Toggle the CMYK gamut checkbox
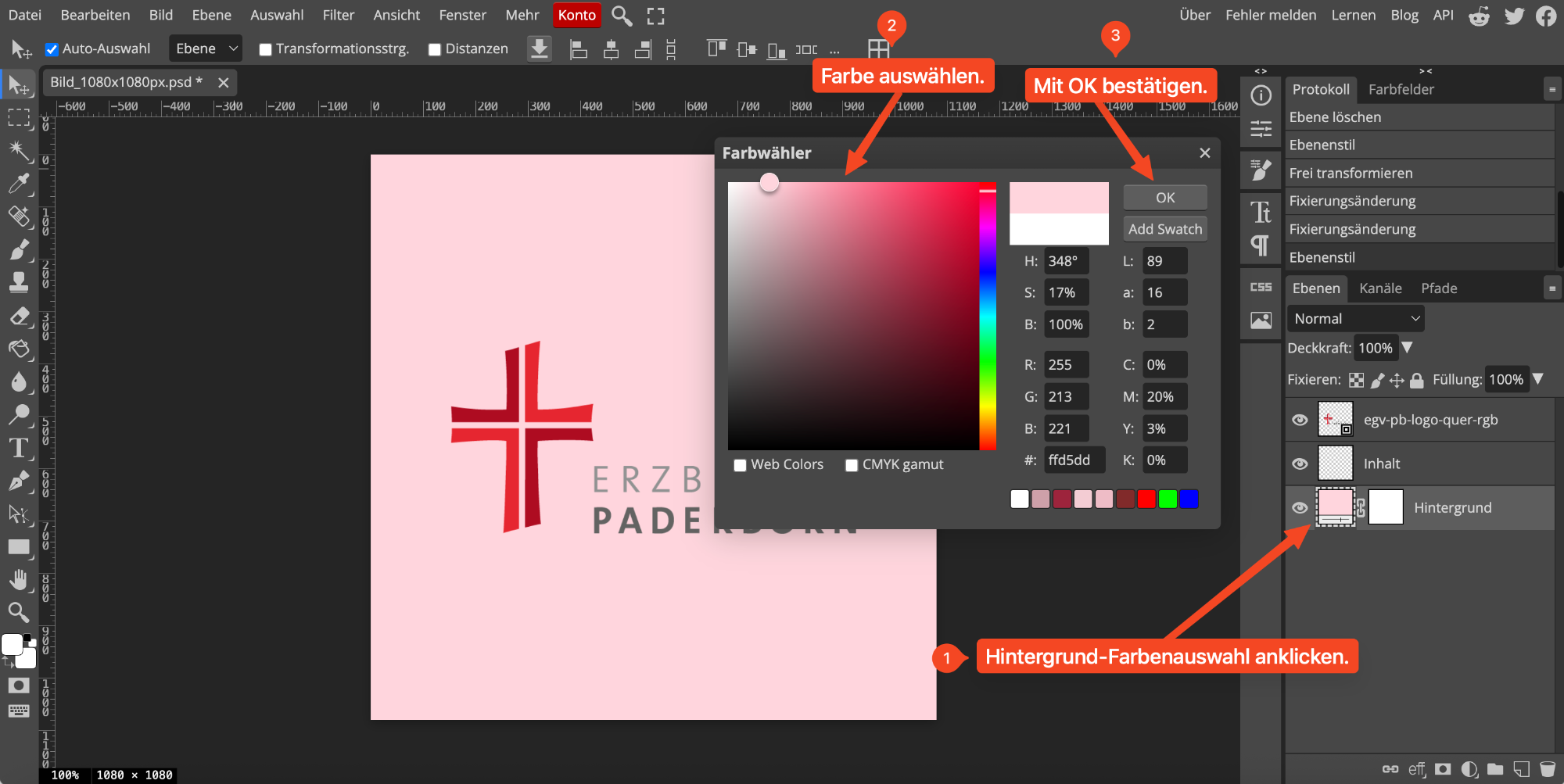 pyautogui.click(x=852, y=465)
